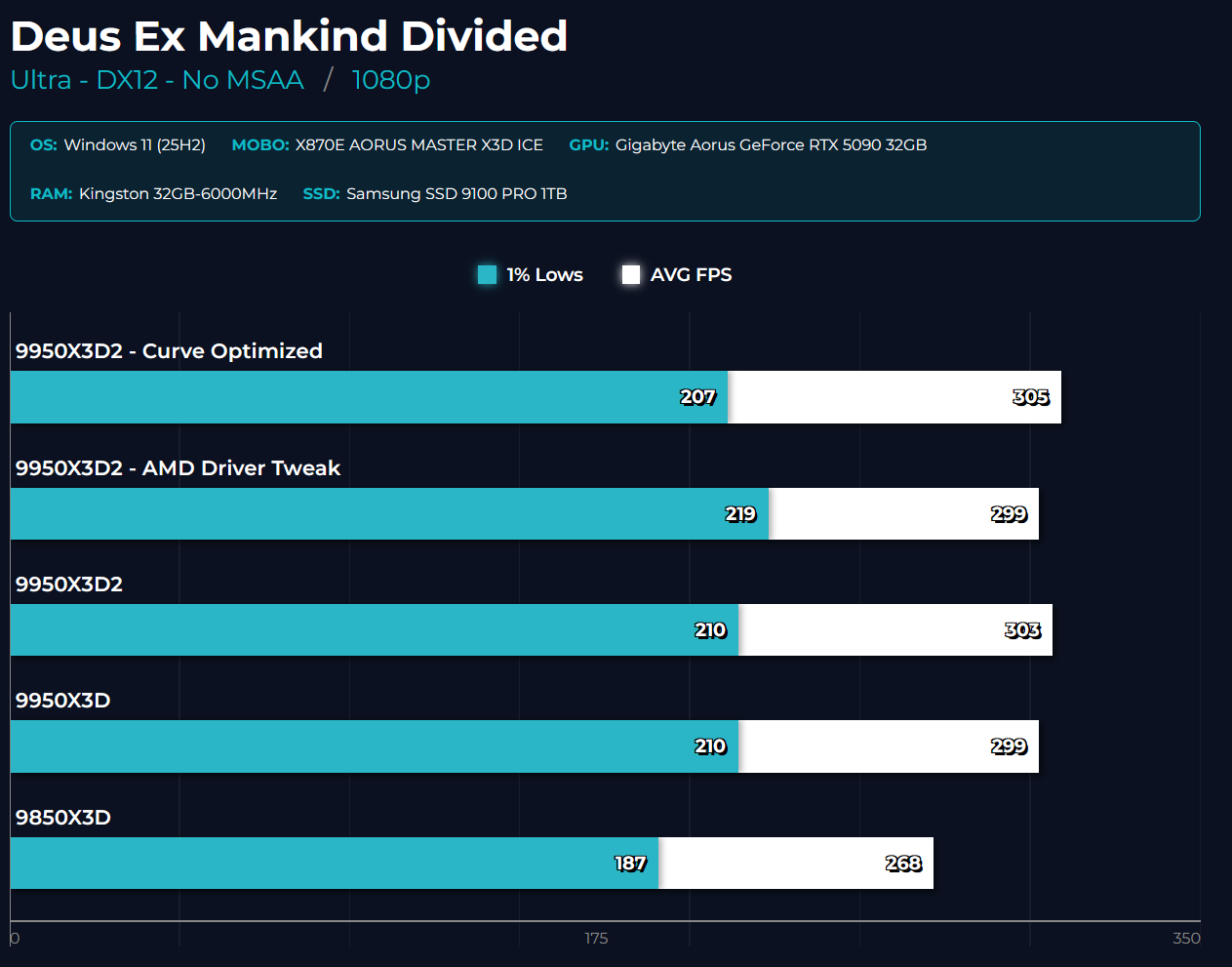Click the Deus Ex Mankind Divided title

point(289,37)
